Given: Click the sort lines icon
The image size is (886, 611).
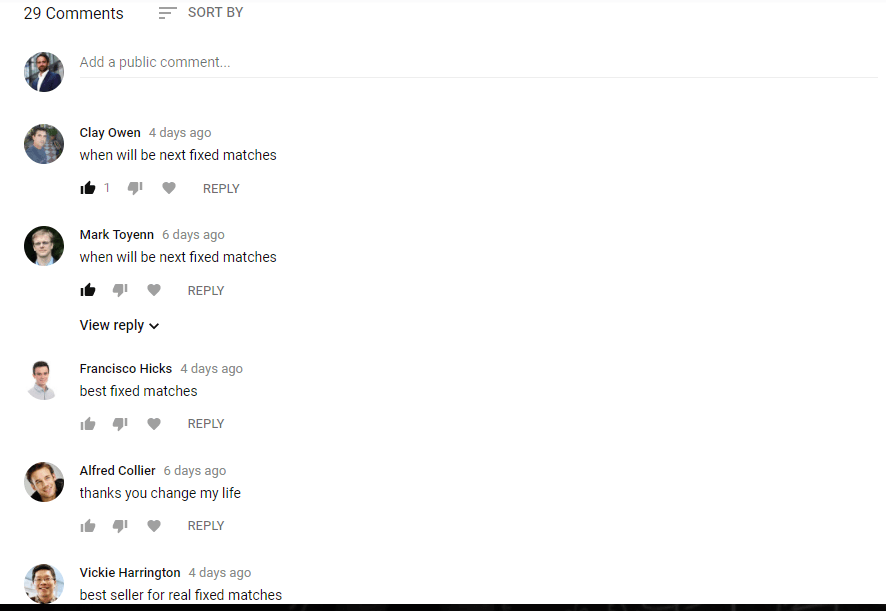Looking at the screenshot, I should (168, 12).
